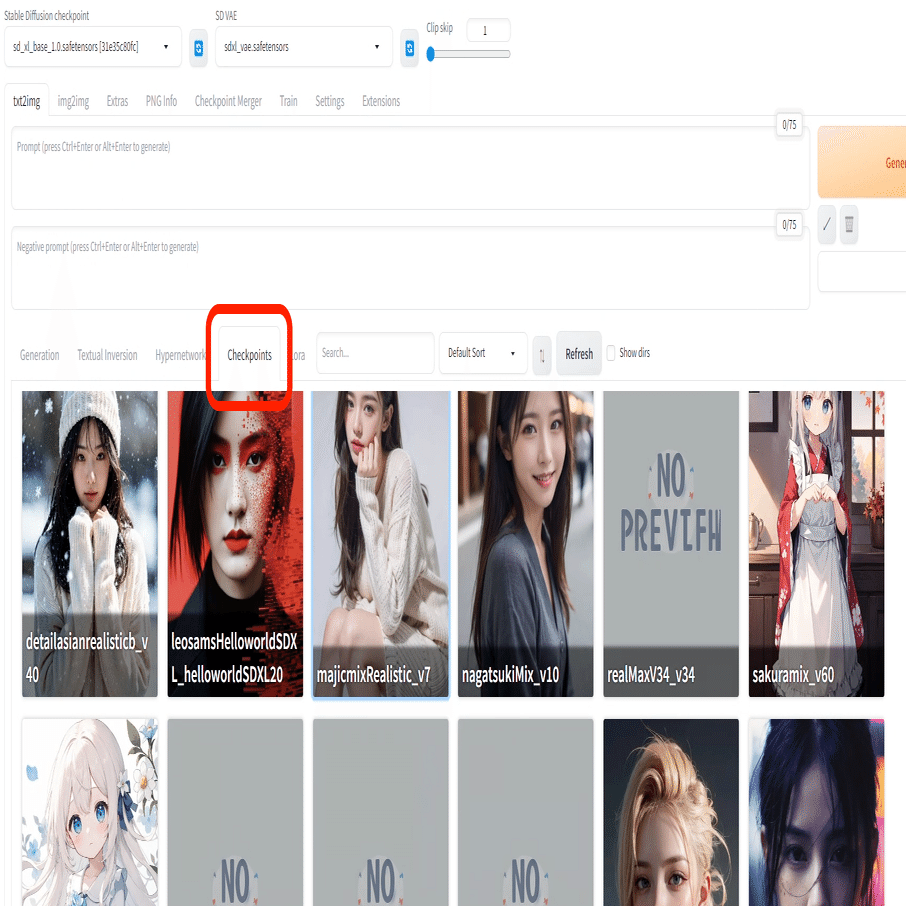
Task: Select the Generation sub-tab
Action: coord(39,355)
